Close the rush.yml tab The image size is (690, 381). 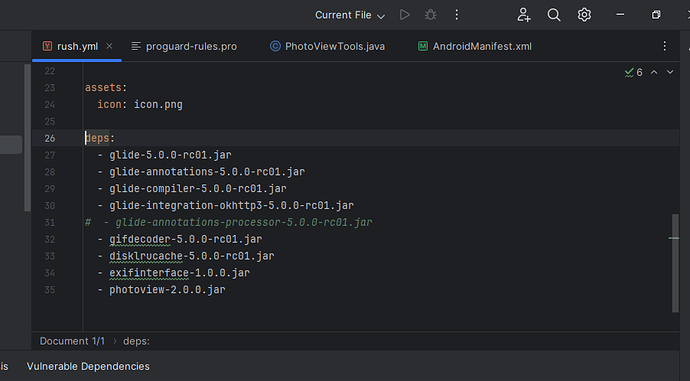coord(109,46)
